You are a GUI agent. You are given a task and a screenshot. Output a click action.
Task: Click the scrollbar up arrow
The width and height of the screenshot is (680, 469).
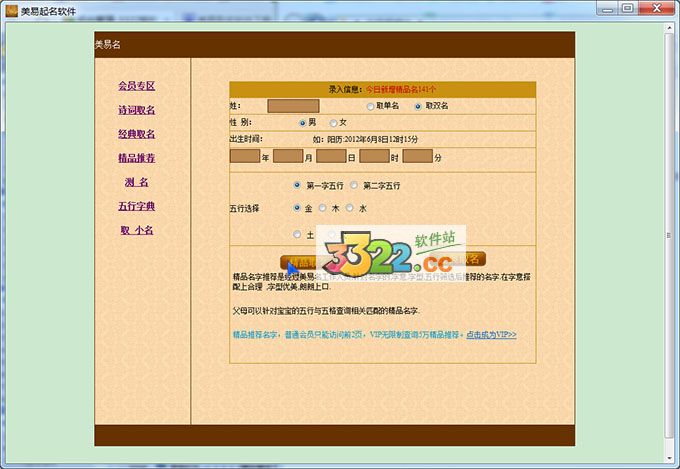tap(669, 27)
